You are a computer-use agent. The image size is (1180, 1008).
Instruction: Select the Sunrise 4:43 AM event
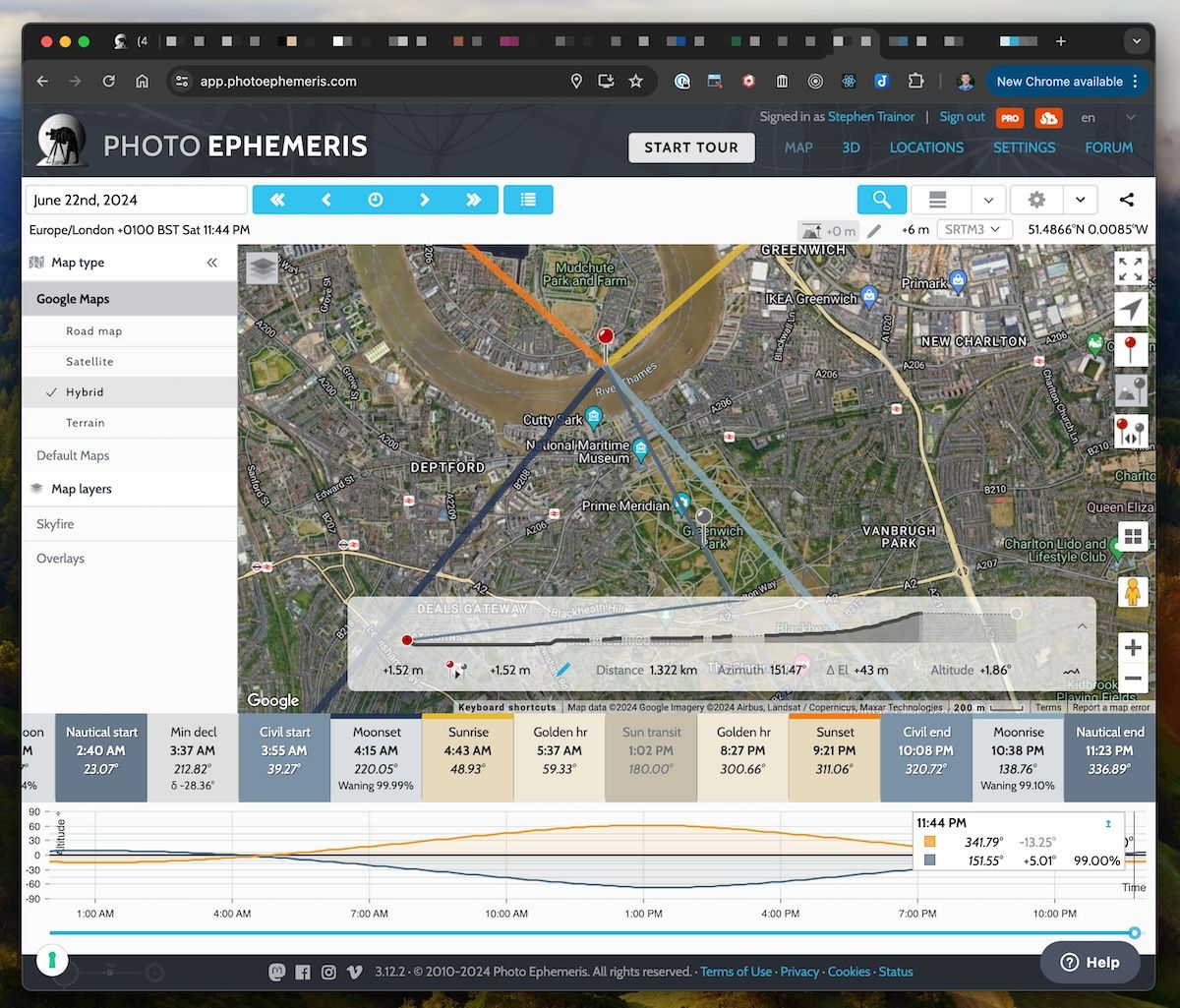point(468,758)
